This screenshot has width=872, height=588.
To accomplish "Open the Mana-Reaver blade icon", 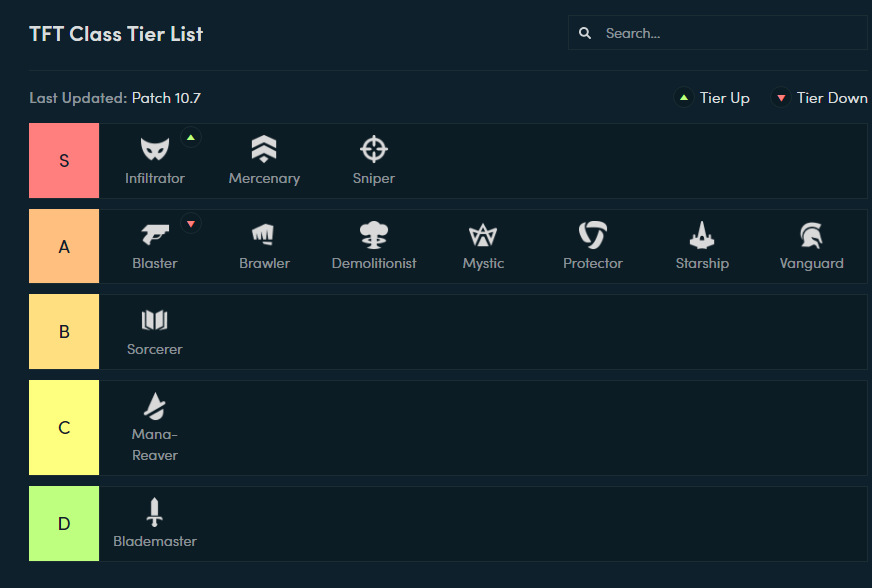I will click(x=155, y=406).
